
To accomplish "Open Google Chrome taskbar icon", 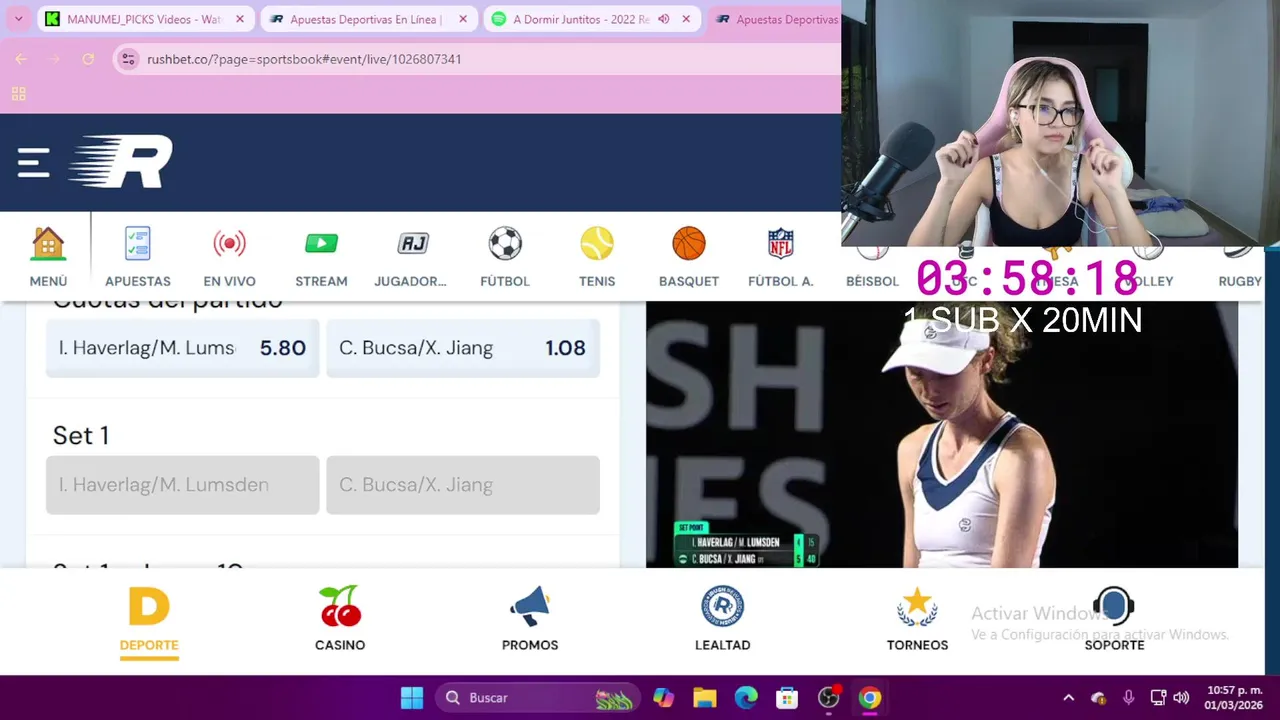I will 870,698.
